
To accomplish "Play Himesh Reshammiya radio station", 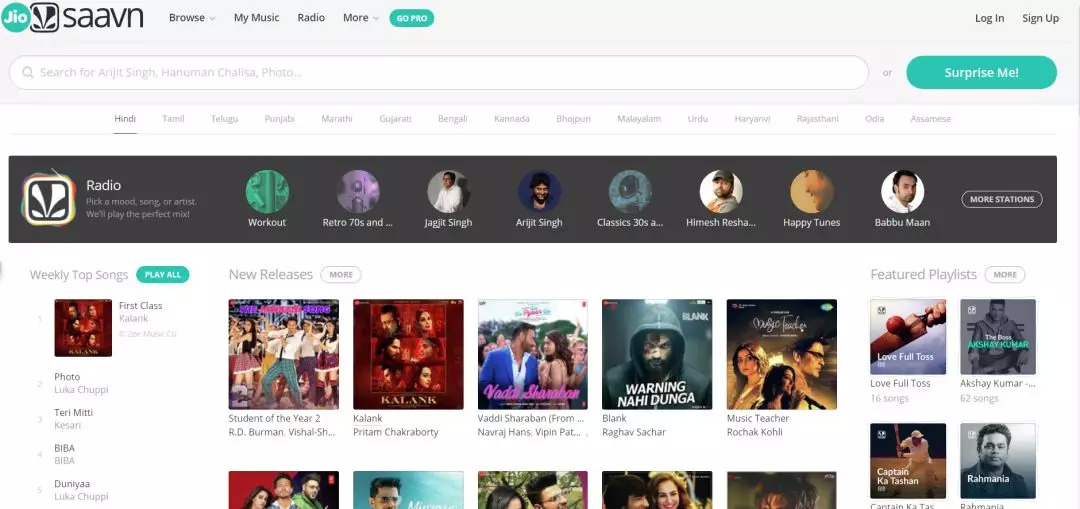I will coord(721,191).
